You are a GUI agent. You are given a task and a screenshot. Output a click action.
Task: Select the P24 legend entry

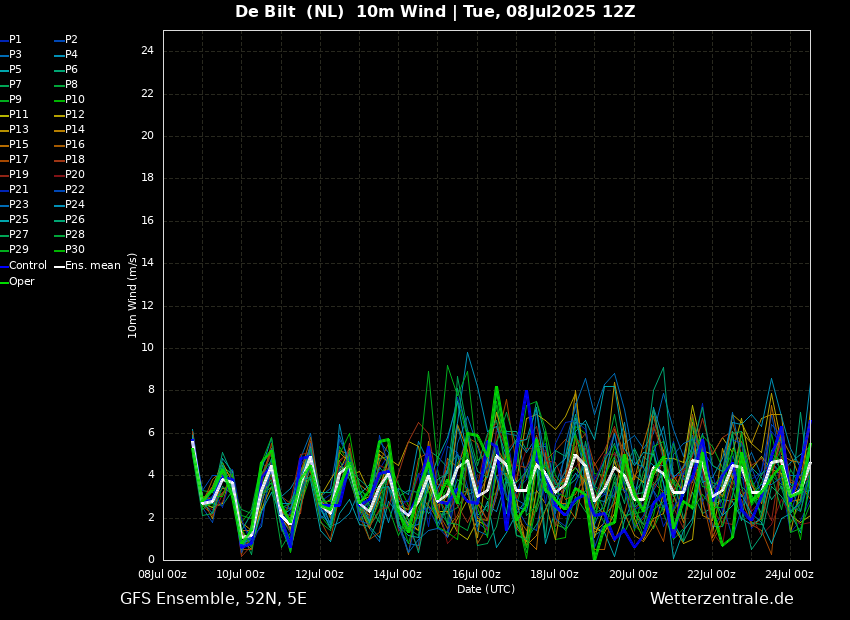coord(75,205)
